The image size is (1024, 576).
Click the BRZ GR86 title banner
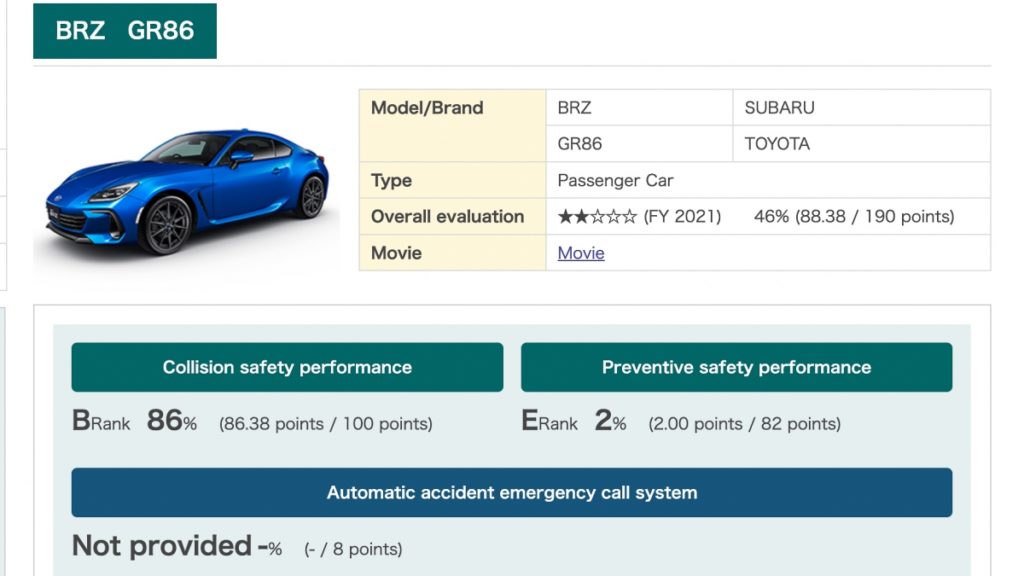(125, 30)
